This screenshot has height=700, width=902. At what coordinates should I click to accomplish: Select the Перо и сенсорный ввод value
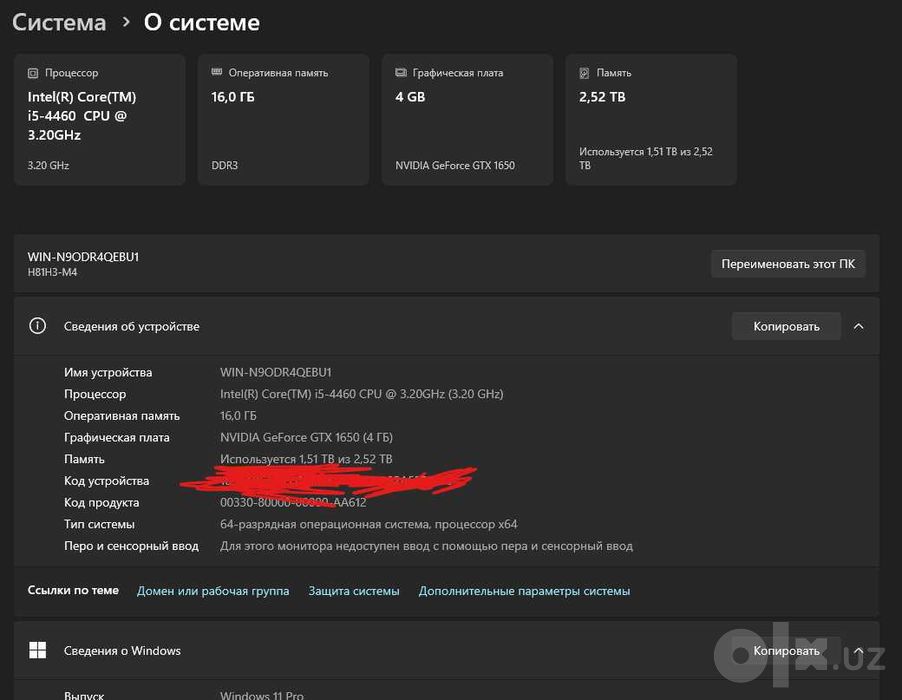tap(426, 546)
